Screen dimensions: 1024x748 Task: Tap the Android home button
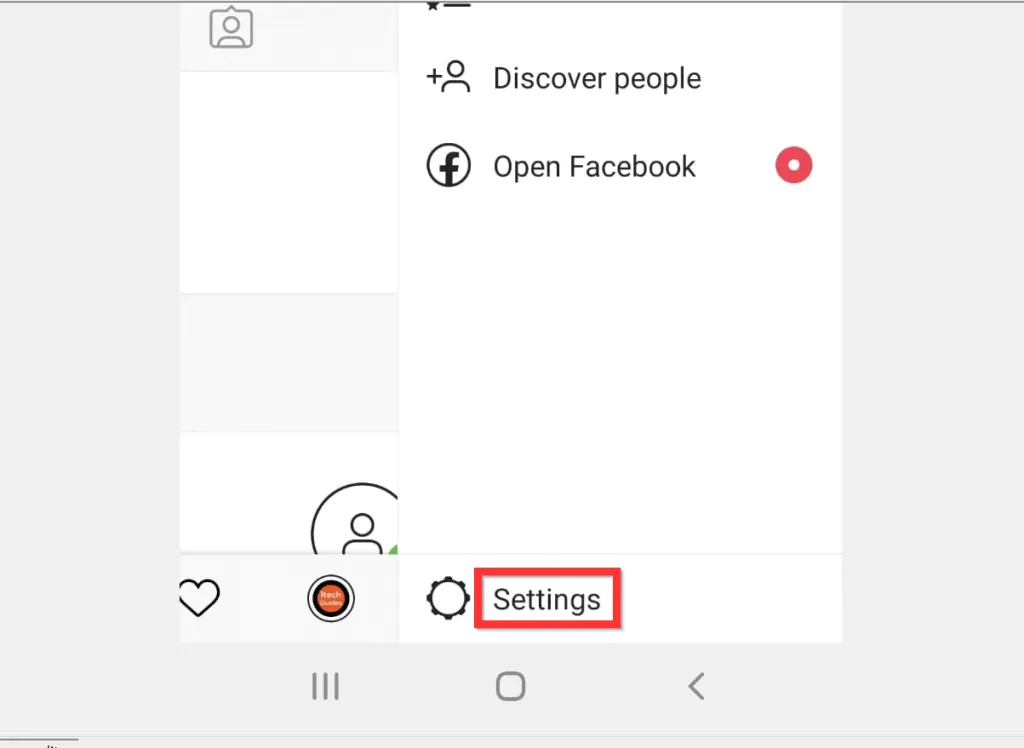511,686
